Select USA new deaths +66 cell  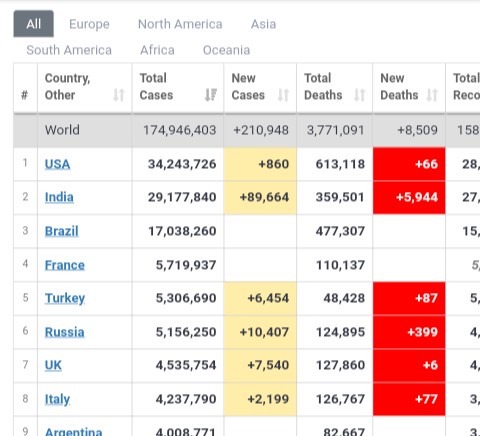(409, 164)
